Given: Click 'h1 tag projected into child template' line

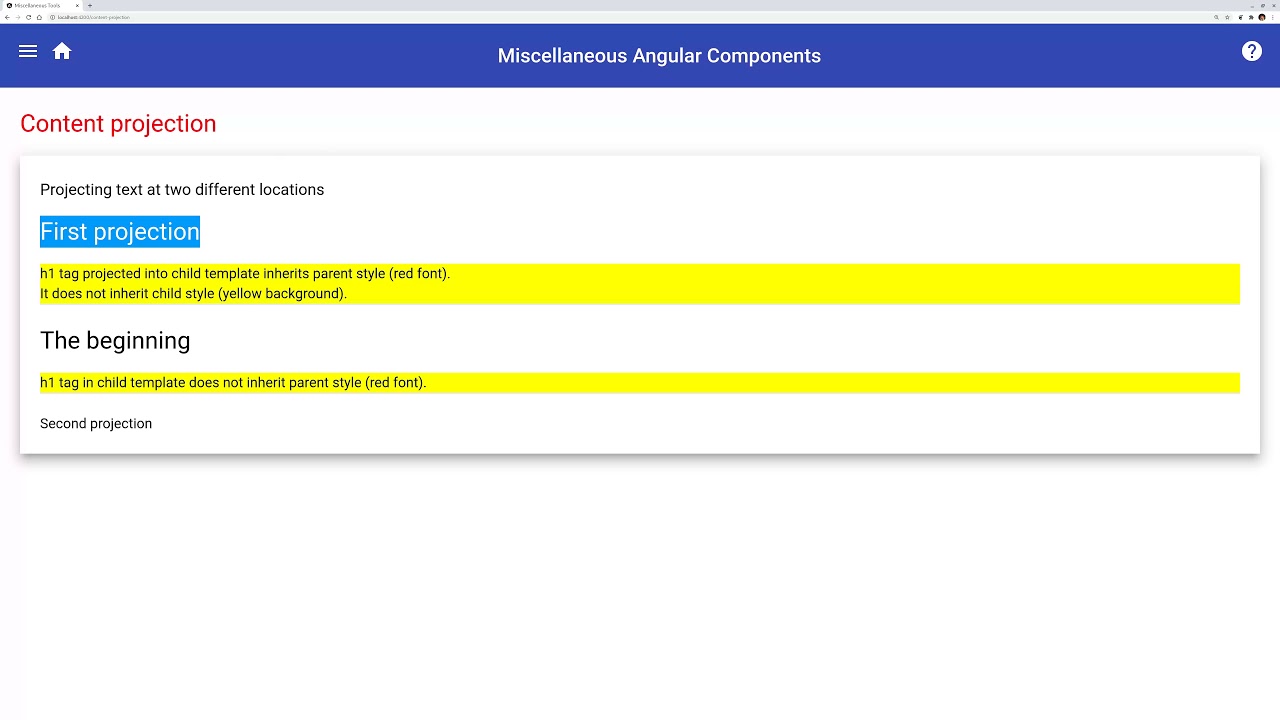Looking at the screenshot, I should click(x=245, y=274).
